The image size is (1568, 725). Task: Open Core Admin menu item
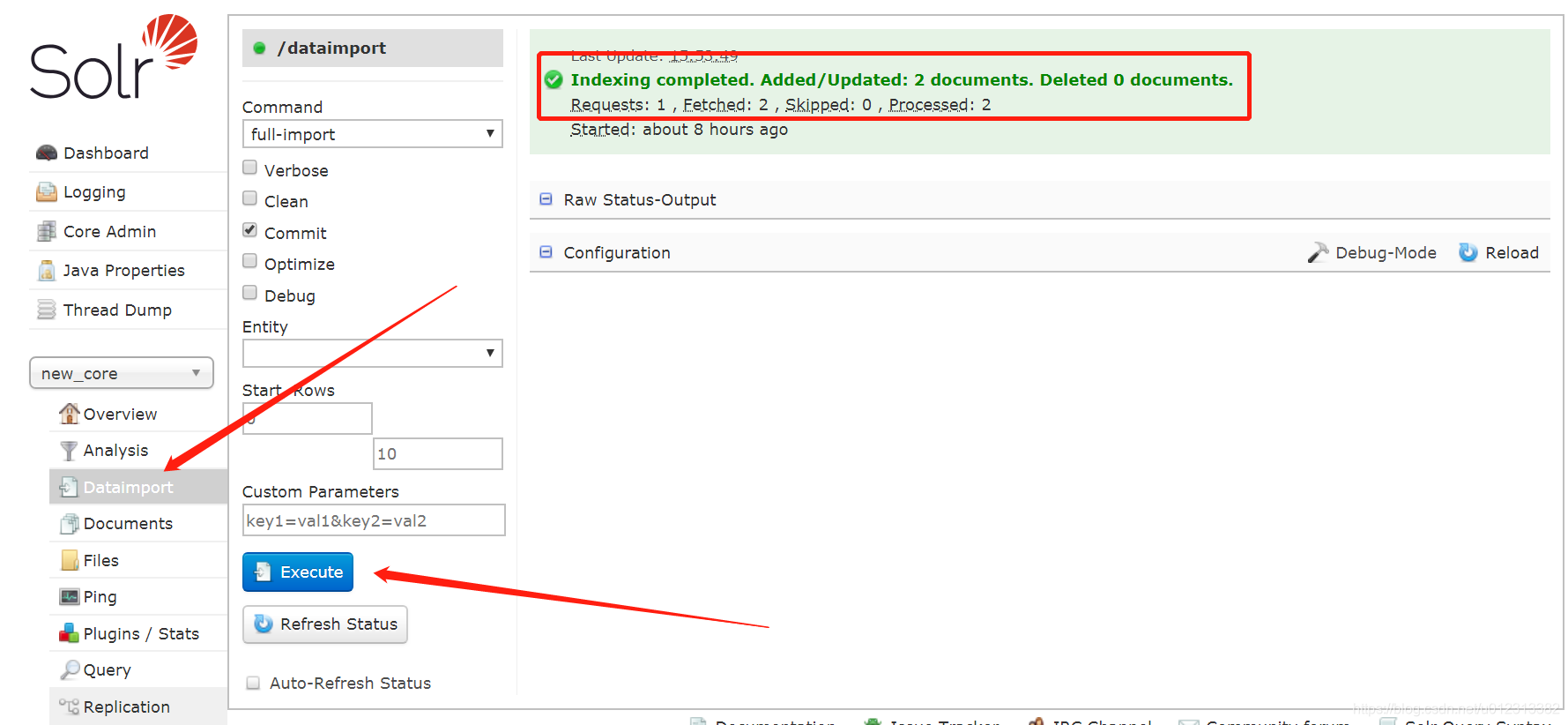tap(109, 232)
